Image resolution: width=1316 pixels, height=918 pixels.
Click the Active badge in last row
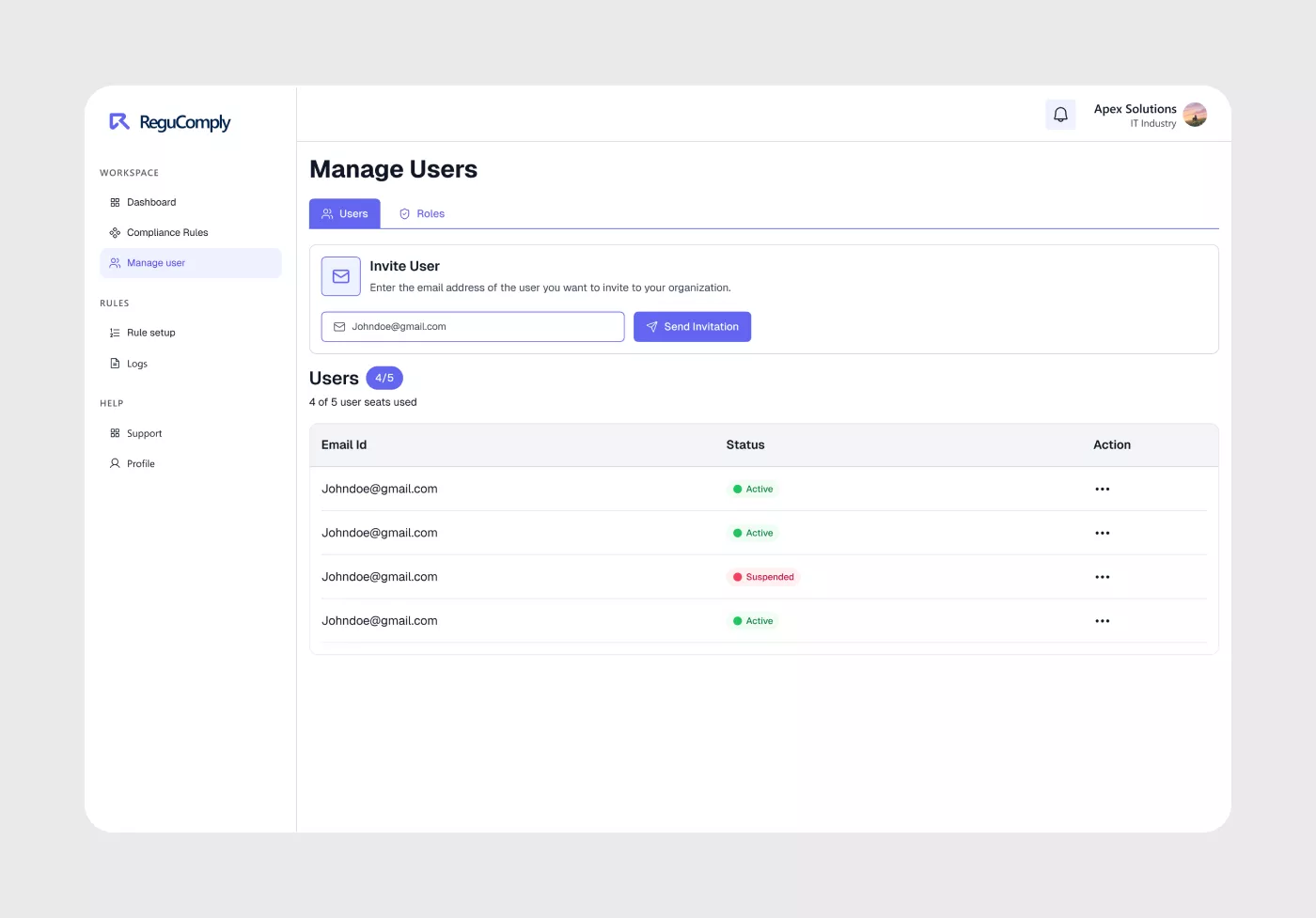(x=752, y=621)
